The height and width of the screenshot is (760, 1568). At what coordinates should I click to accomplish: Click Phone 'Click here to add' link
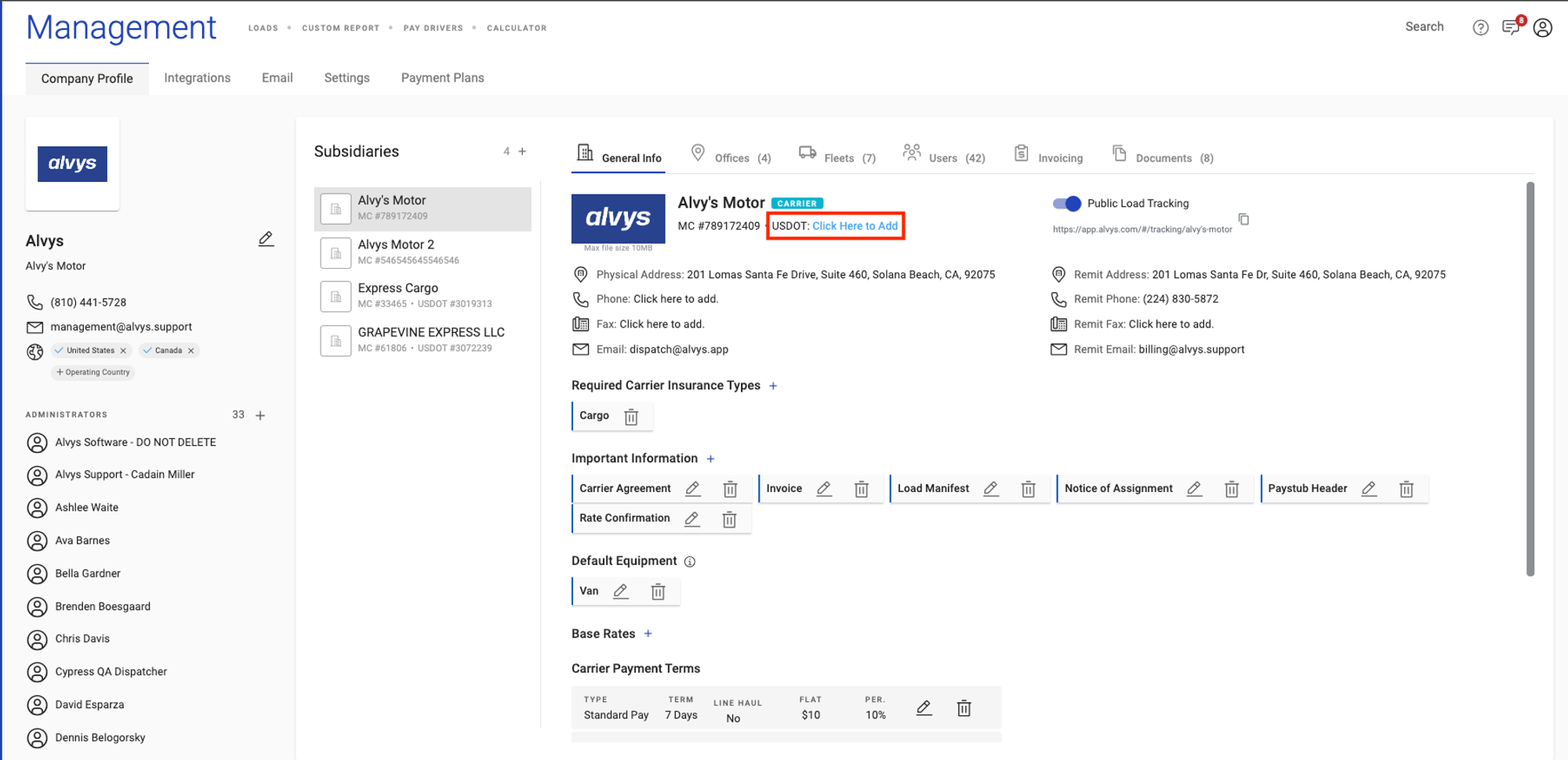tap(675, 299)
